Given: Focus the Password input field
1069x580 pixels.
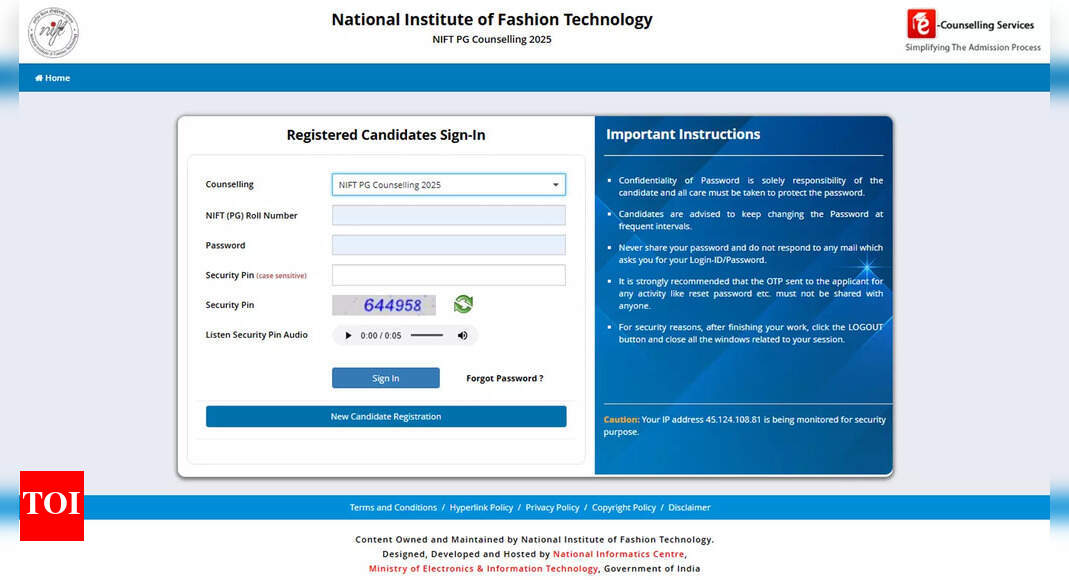Looking at the screenshot, I should [x=448, y=245].
